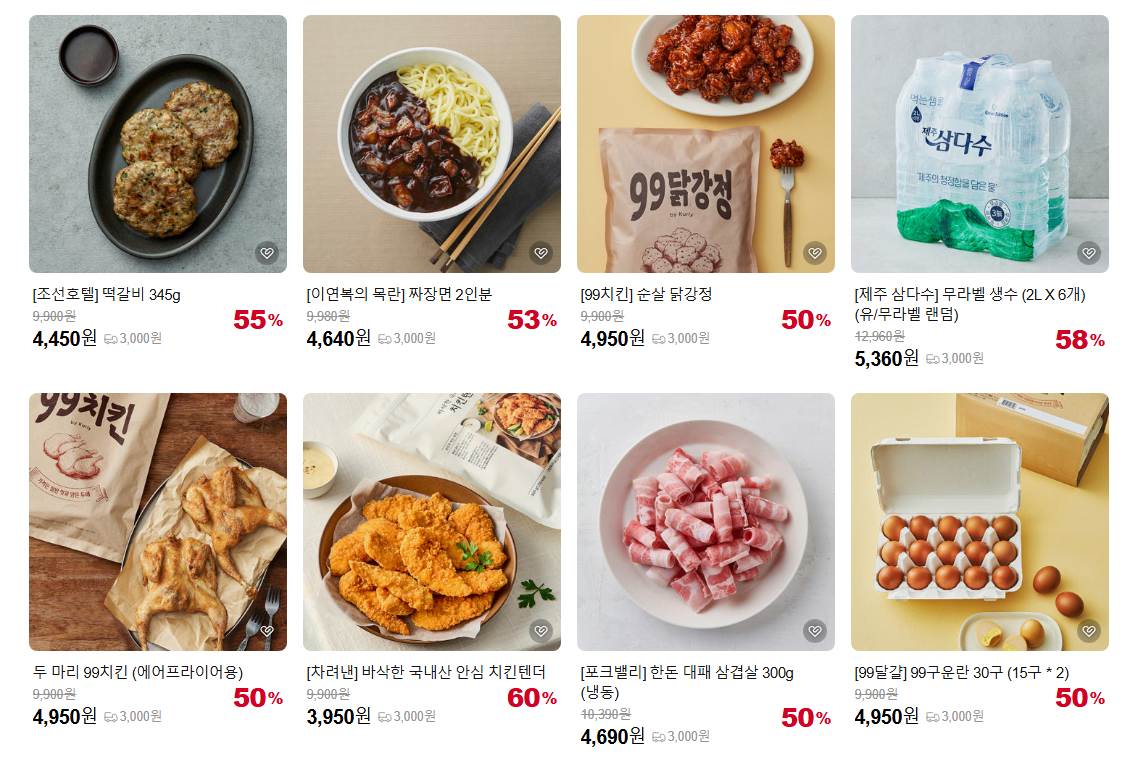Toggle wishlist heart on 짜장면 2인분
This screenshot has height=757, width=1128.
pos(541,253)
